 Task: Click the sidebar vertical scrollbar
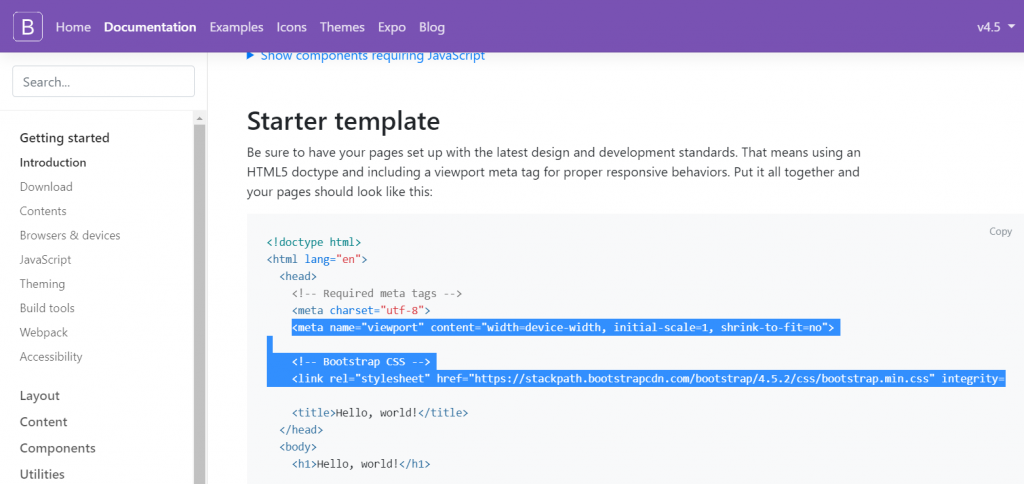click(x=199, y=300)
